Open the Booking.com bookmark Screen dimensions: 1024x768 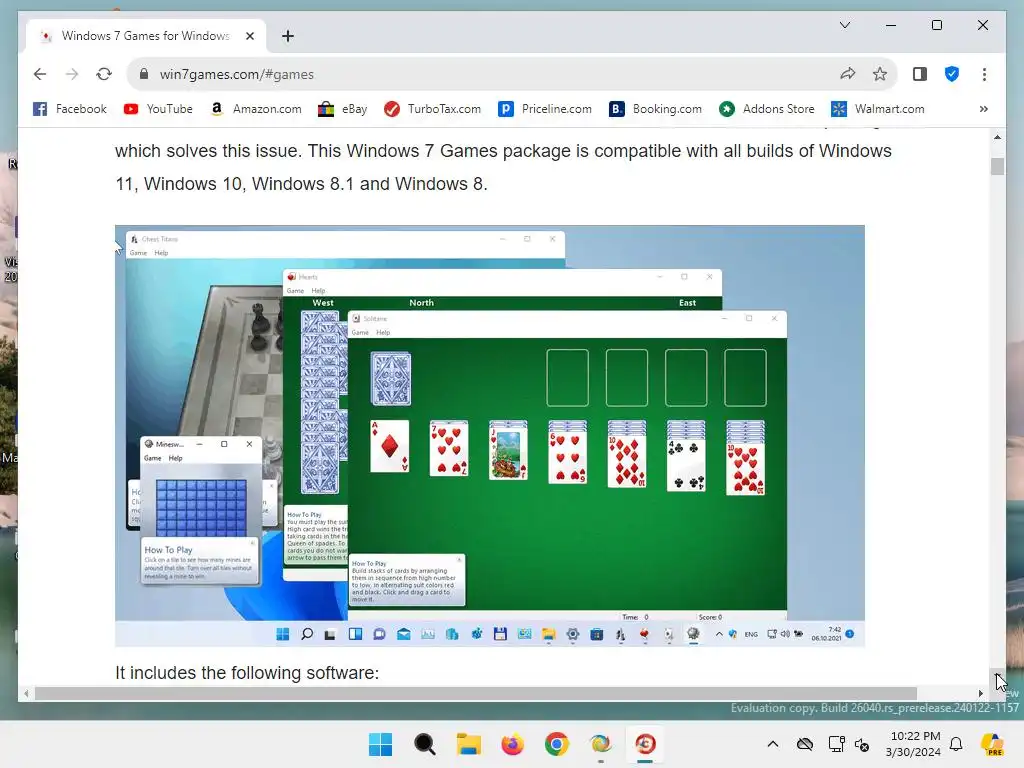point(655,109)
